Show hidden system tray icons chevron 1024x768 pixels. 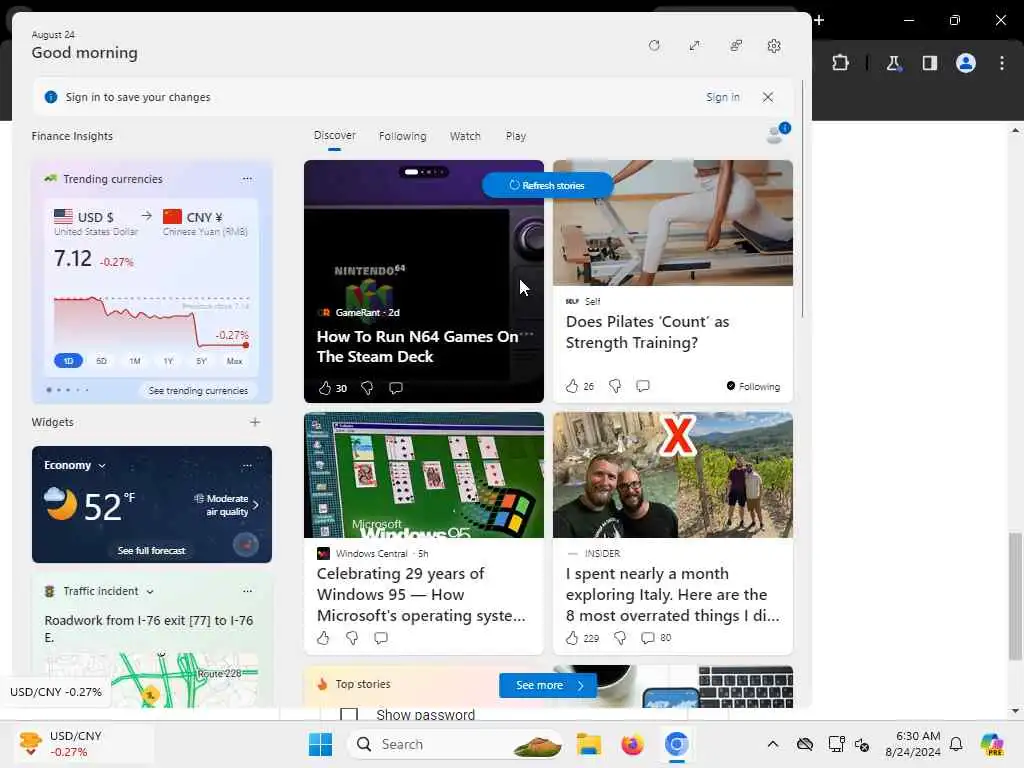773,744
